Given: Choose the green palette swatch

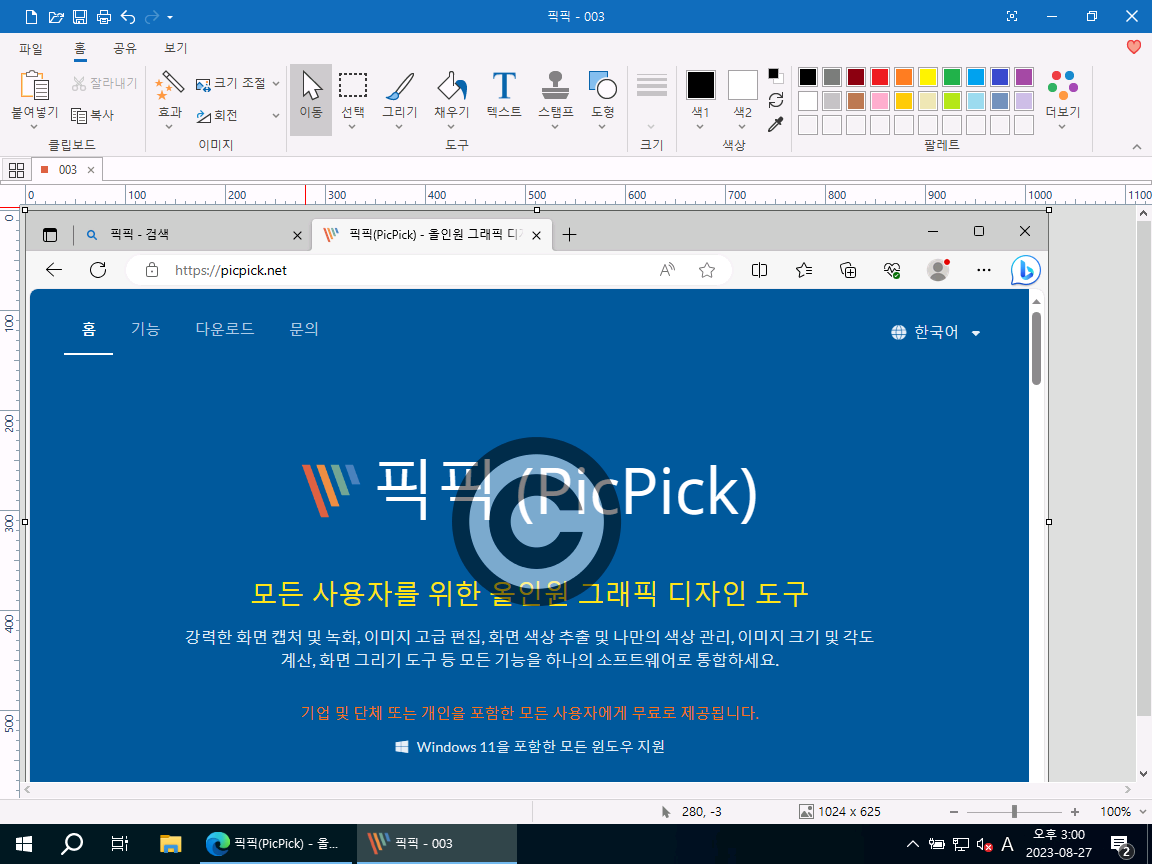Looking at the screenshot, I should pyautogui.click(x=952, y=76).
